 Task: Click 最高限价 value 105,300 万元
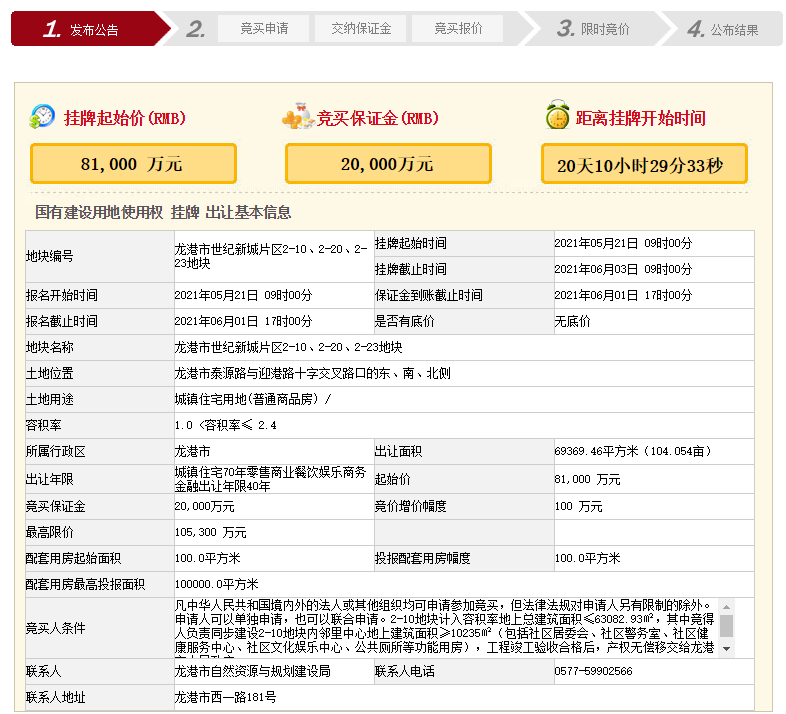pos(211,532)
